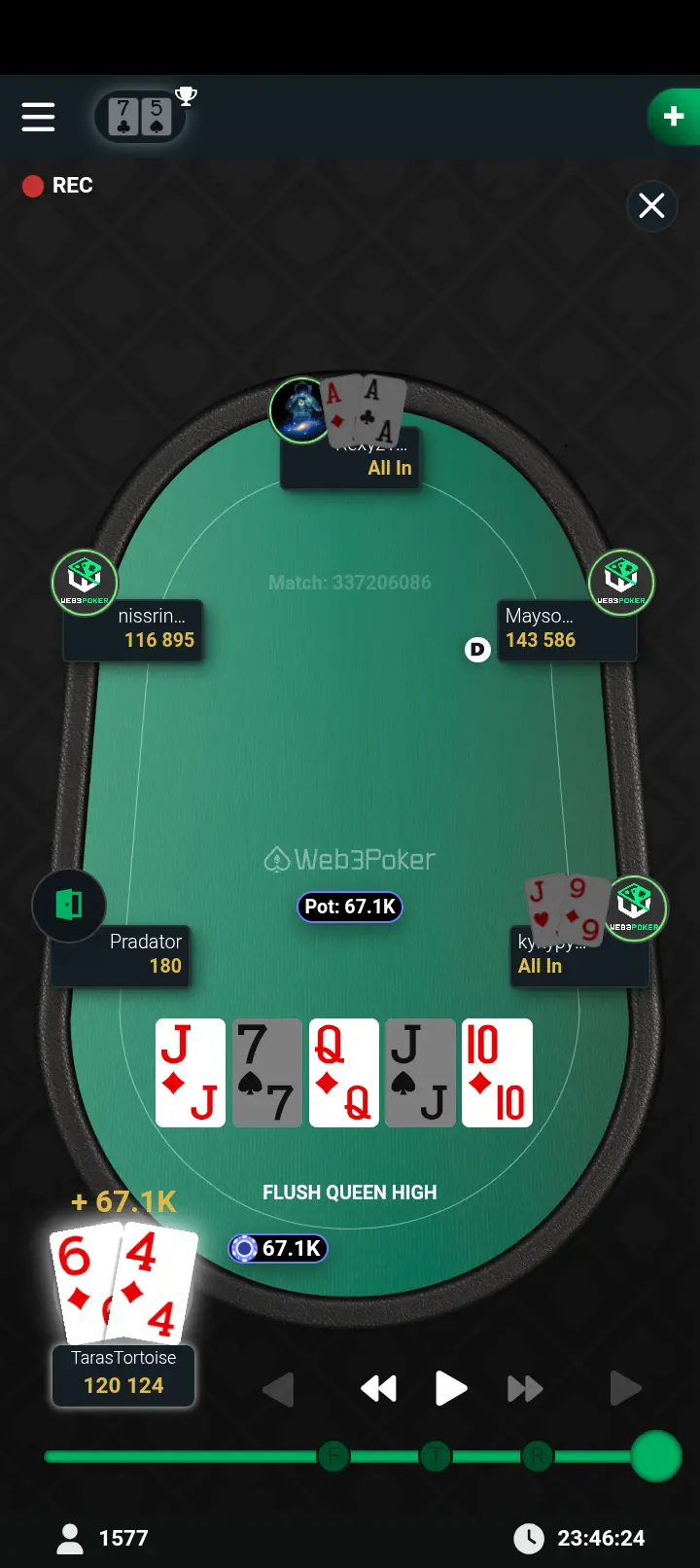This screenshot has height=1568, width=700.
Task: Jump to the river marker on timeline
Action: [537, 1456]
